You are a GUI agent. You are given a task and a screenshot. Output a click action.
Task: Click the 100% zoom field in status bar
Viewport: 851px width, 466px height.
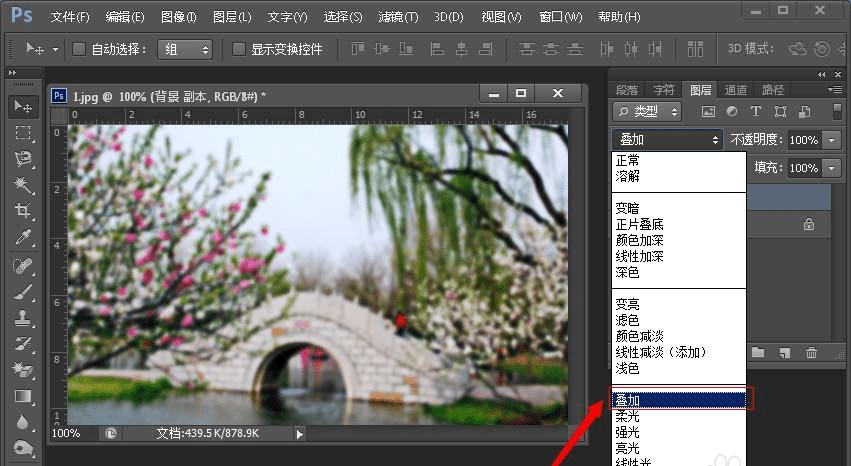[x=66, y=433]
